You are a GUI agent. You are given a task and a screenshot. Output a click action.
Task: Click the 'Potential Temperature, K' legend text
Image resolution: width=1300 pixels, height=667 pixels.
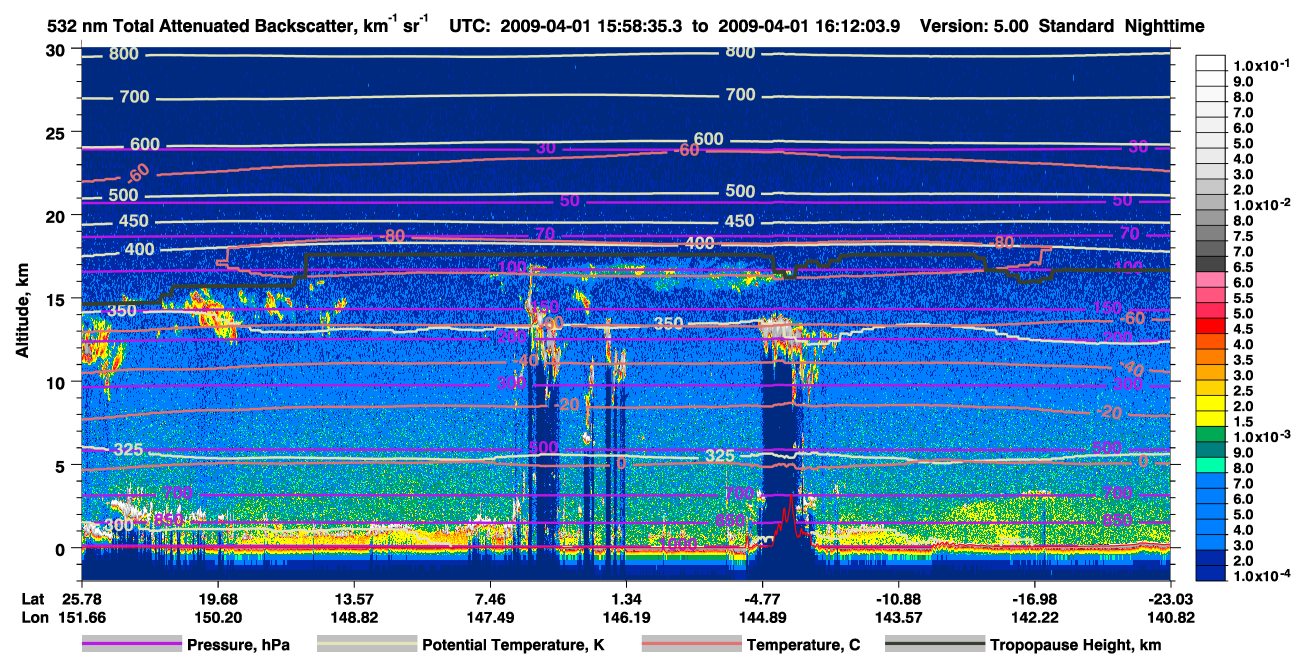click(514, 646)
